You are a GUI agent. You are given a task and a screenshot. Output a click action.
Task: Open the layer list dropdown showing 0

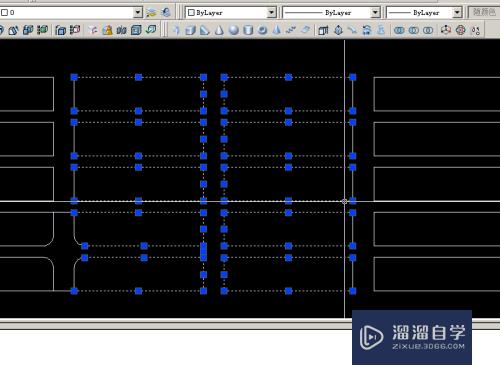tap(138, 13)
